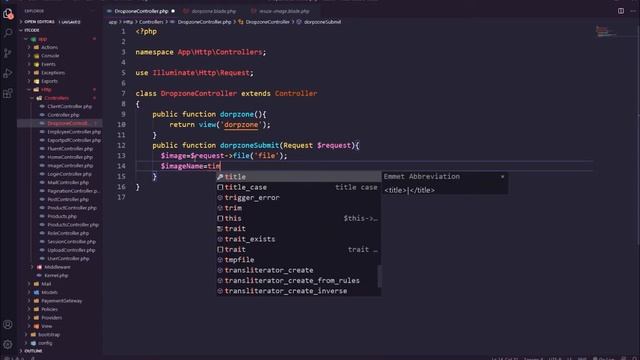The image size is (640, 360).
Task: Open the PaymentGateway folder
Action: click(62, 301)
